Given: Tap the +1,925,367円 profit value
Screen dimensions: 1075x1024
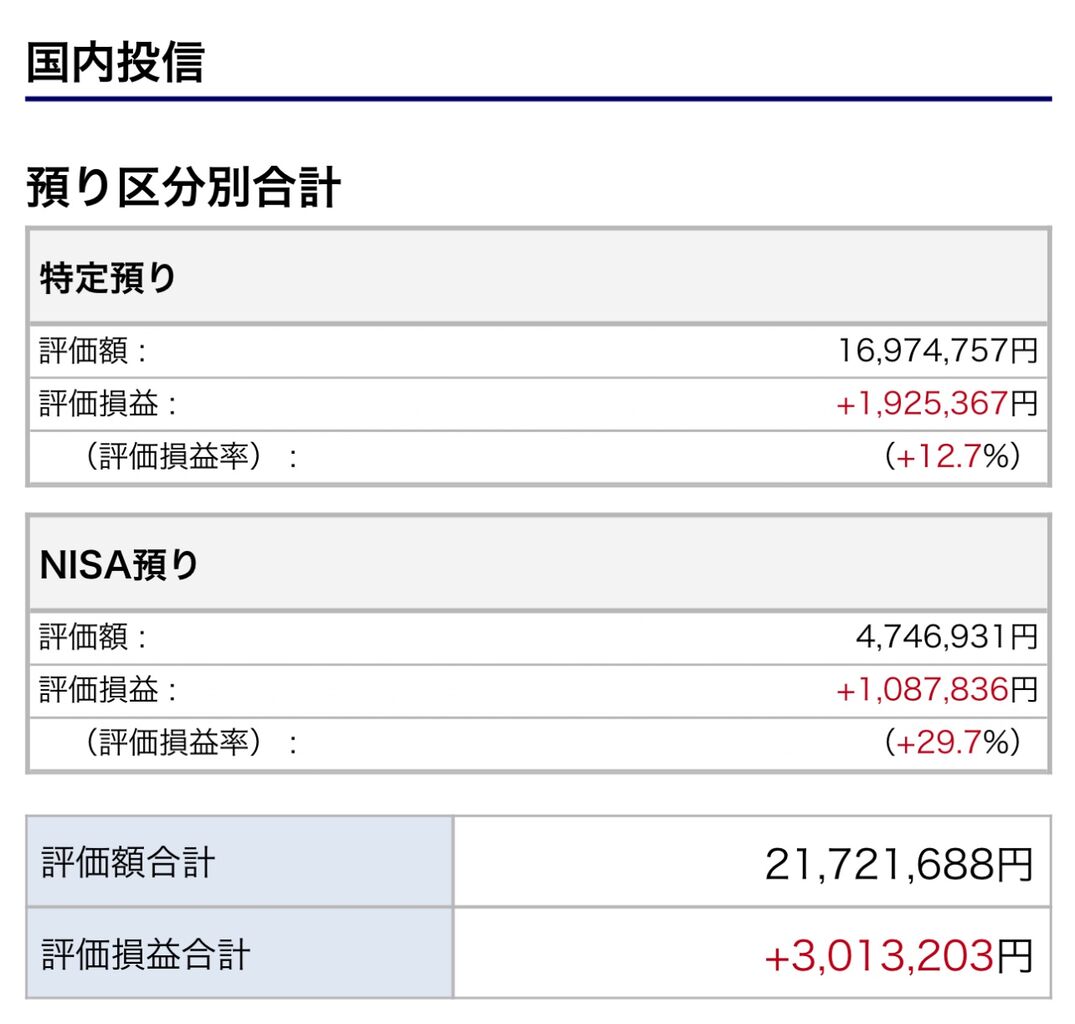Looking at the screenshot, I should [x=936, y=404].
